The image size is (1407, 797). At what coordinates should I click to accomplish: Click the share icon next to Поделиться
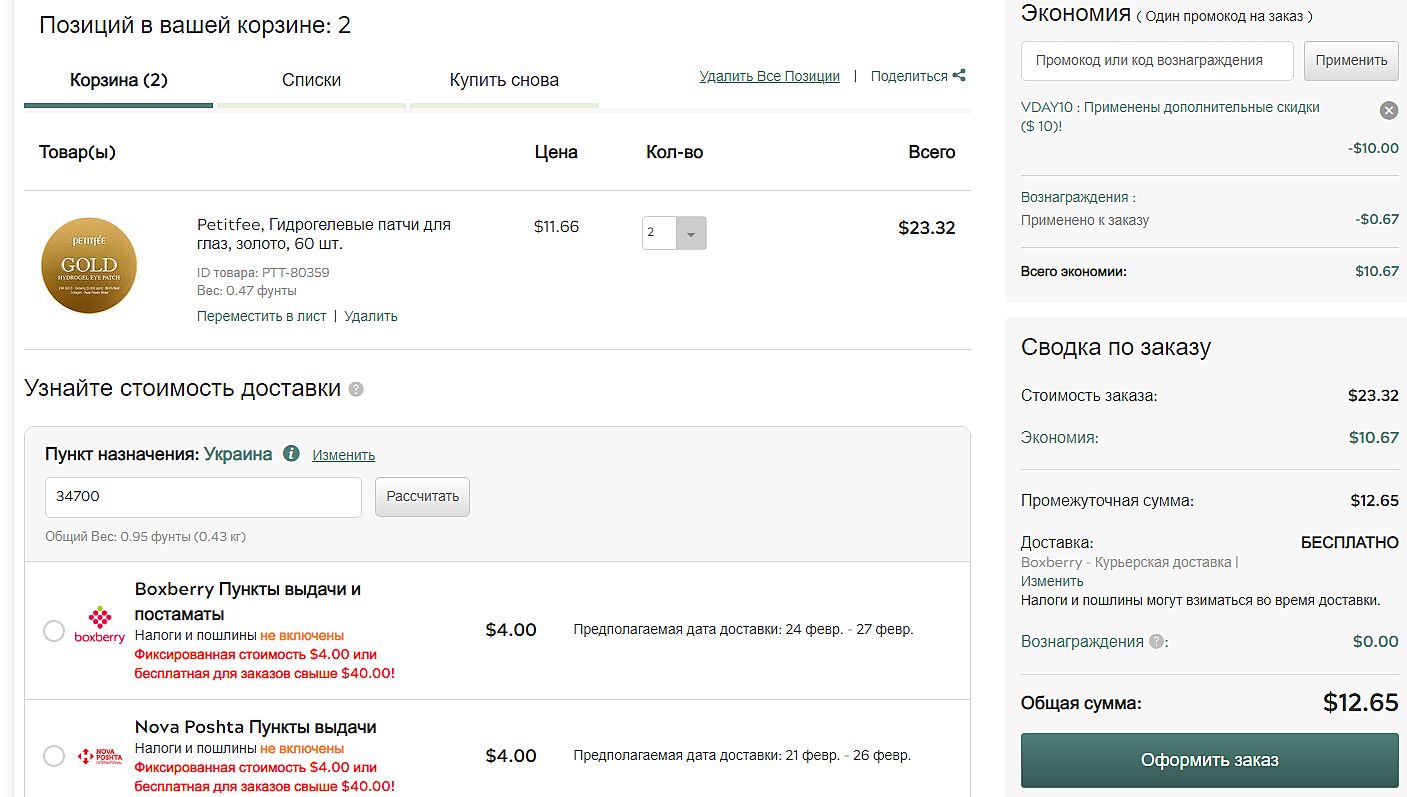click(959, 76)
